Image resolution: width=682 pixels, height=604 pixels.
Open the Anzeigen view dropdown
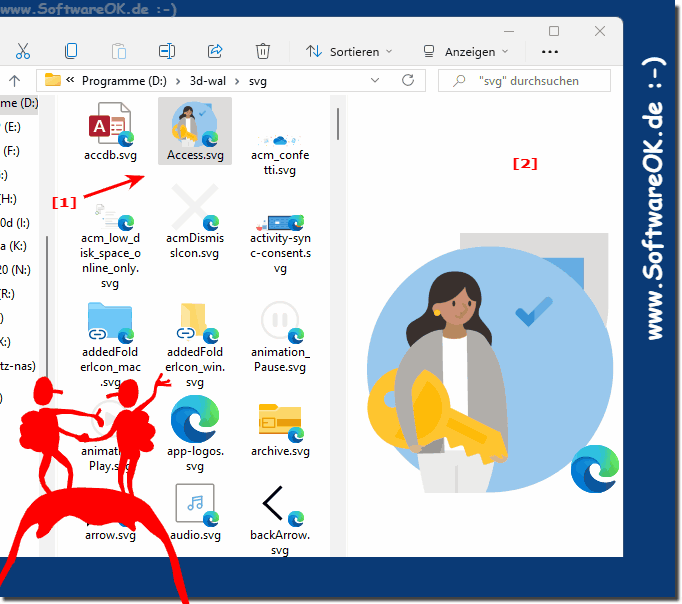(466, 52)
